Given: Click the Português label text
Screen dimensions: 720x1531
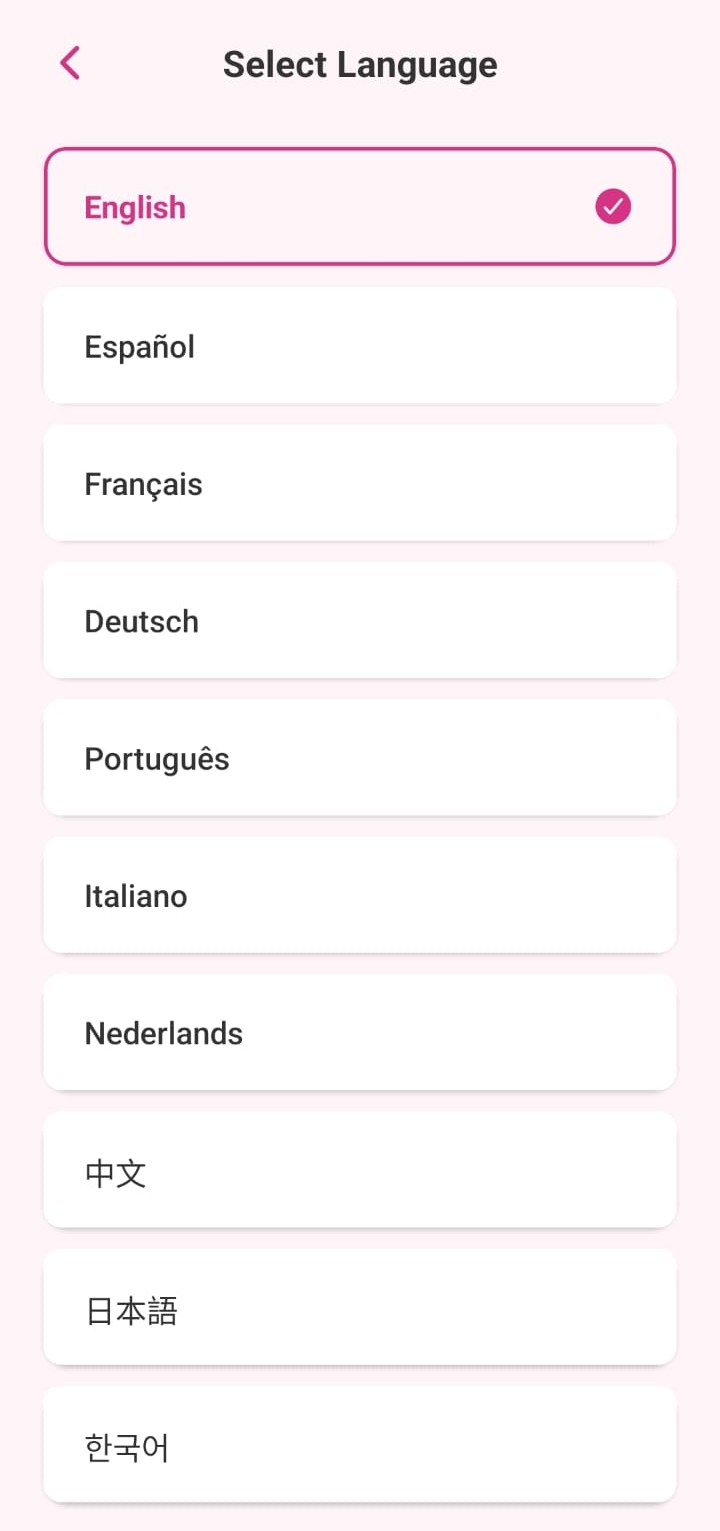Looking at the screenshot, I should coord(156,759).
